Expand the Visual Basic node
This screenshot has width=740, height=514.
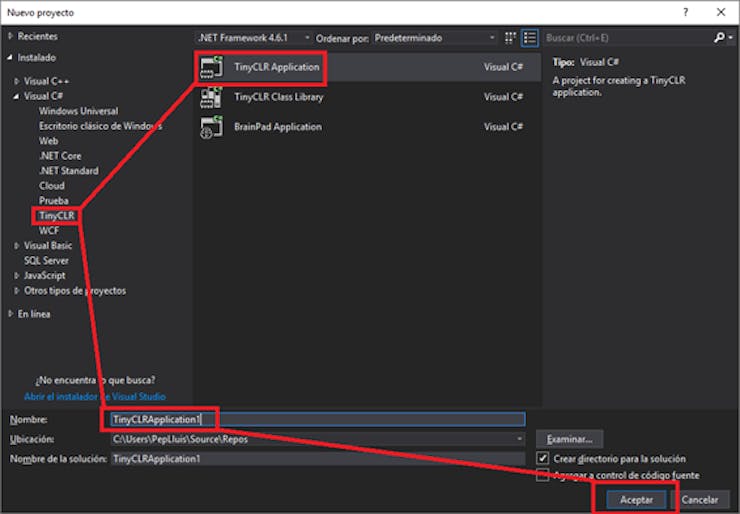(17, 245)
